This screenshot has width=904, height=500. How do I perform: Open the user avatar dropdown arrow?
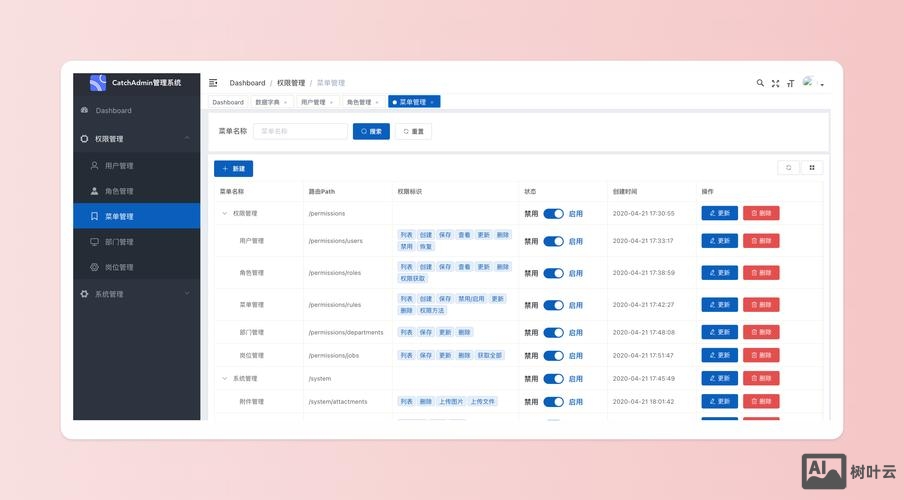pos(822,85)
